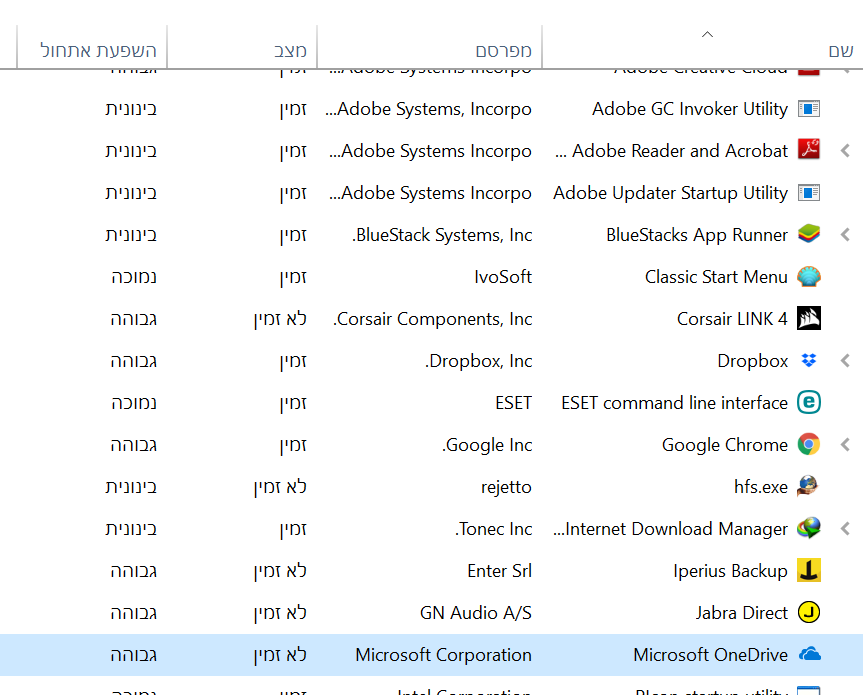
Task: Select the Iperius Backup name
Action: [730, 571]
